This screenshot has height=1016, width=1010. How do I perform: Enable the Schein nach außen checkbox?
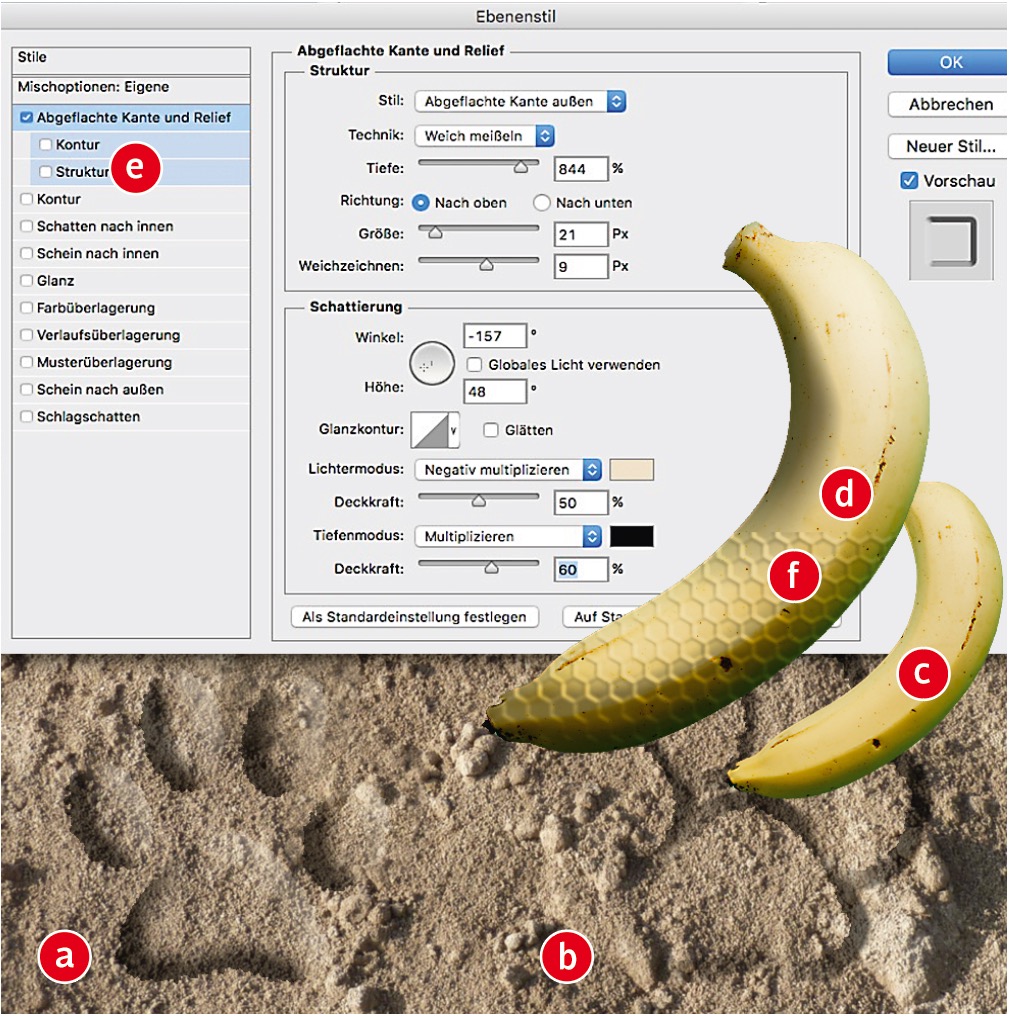tap(27, 389)
